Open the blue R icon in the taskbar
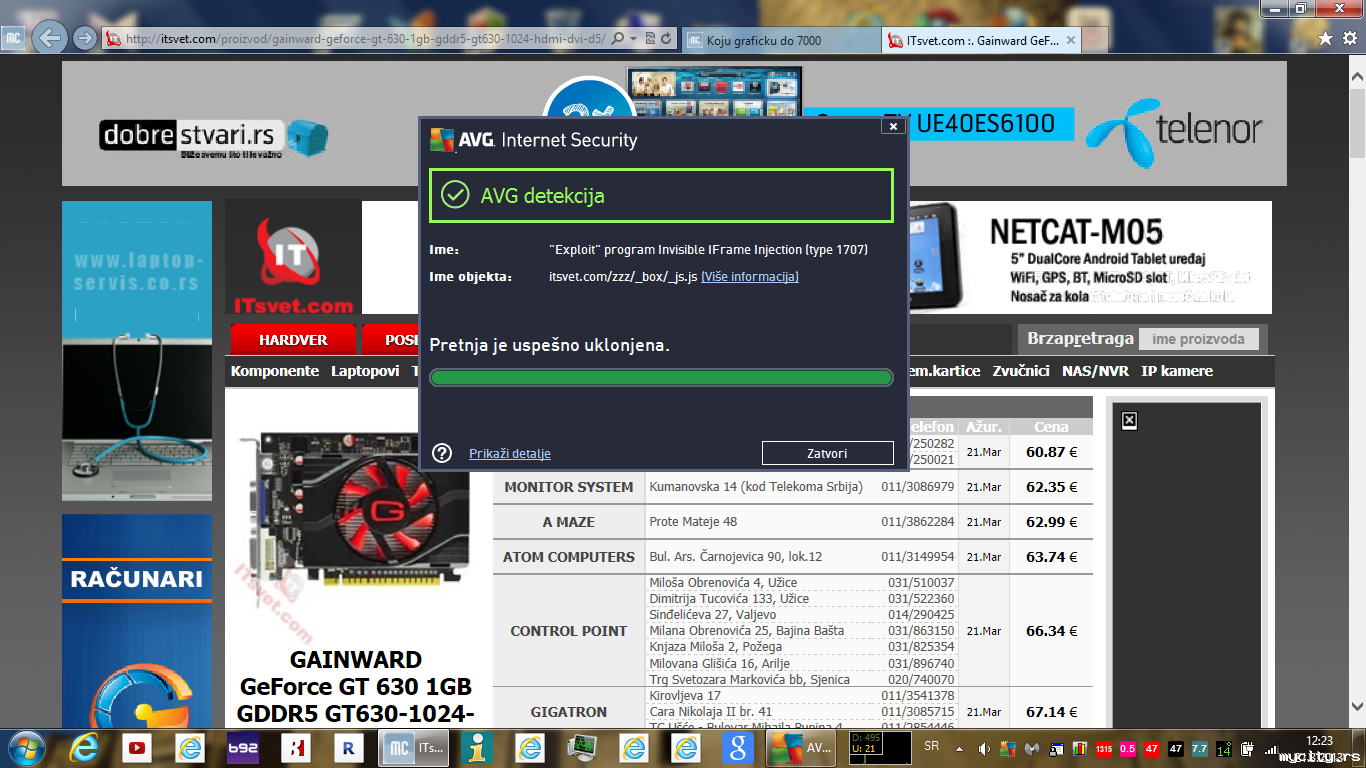Screen dimensions: 1366x768 click(x=348, y=747)
